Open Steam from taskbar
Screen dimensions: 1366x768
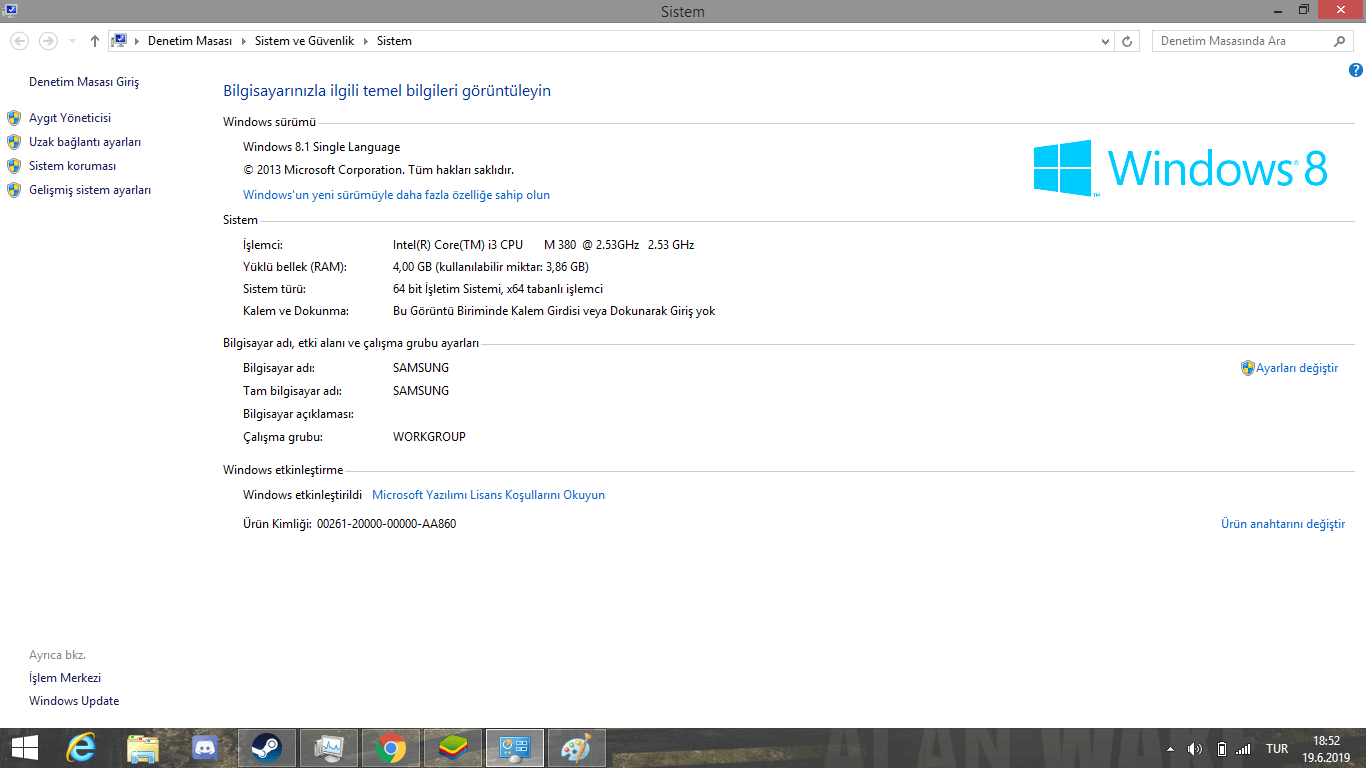267,748
